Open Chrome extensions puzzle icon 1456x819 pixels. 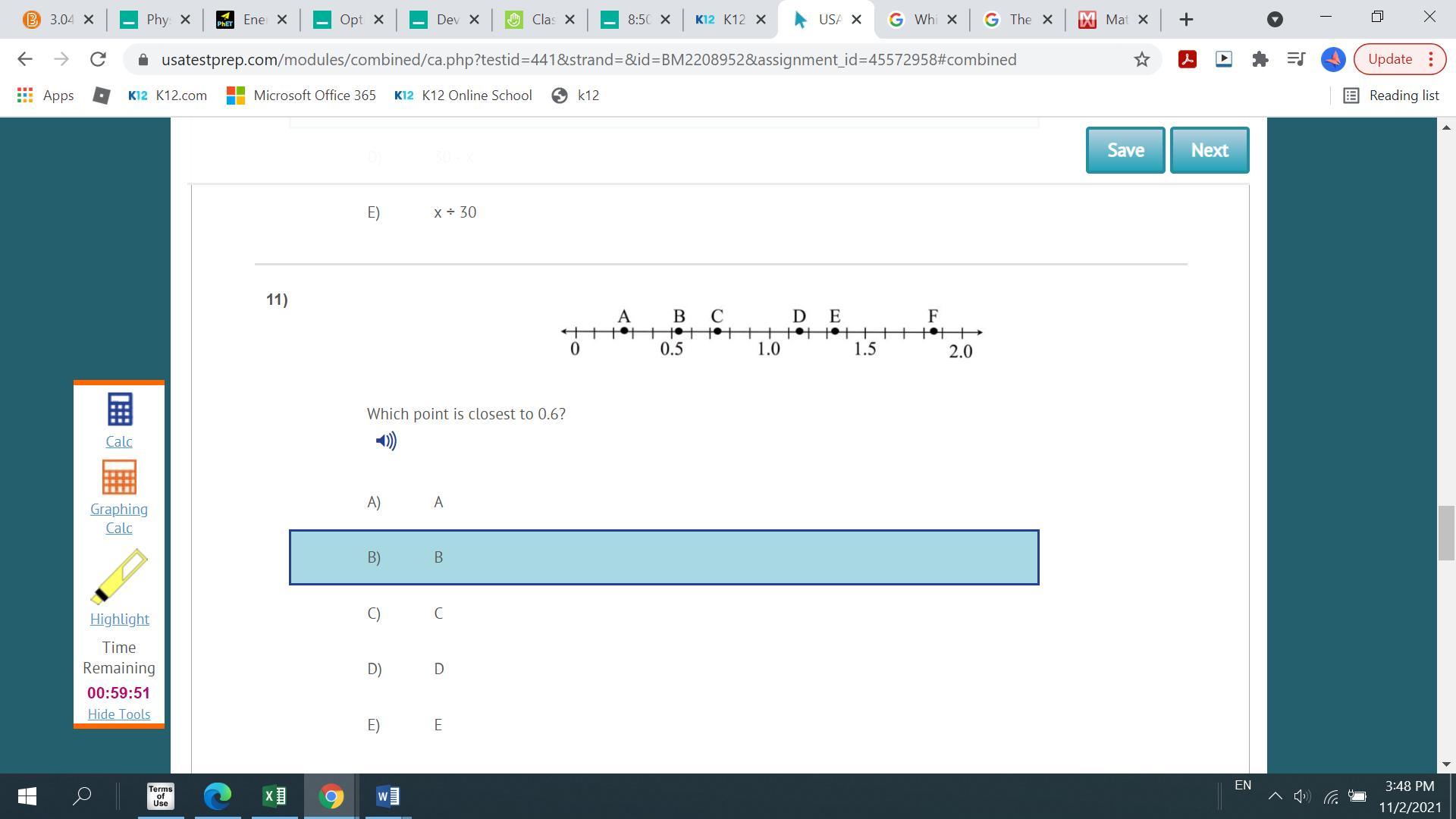tap(1260, 59)
